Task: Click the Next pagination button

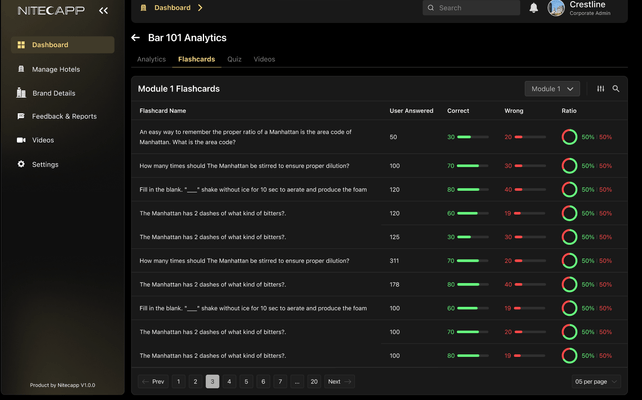Action: [x=339, y=381]
